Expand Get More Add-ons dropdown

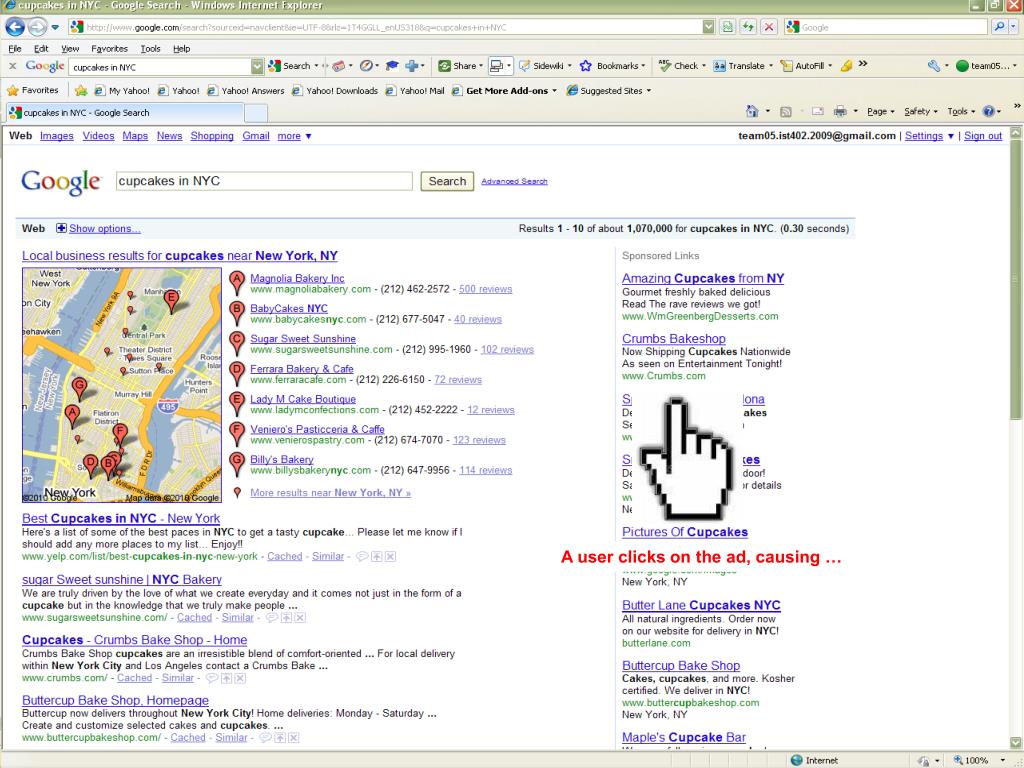pyautogui.click(x=554, y=91)
